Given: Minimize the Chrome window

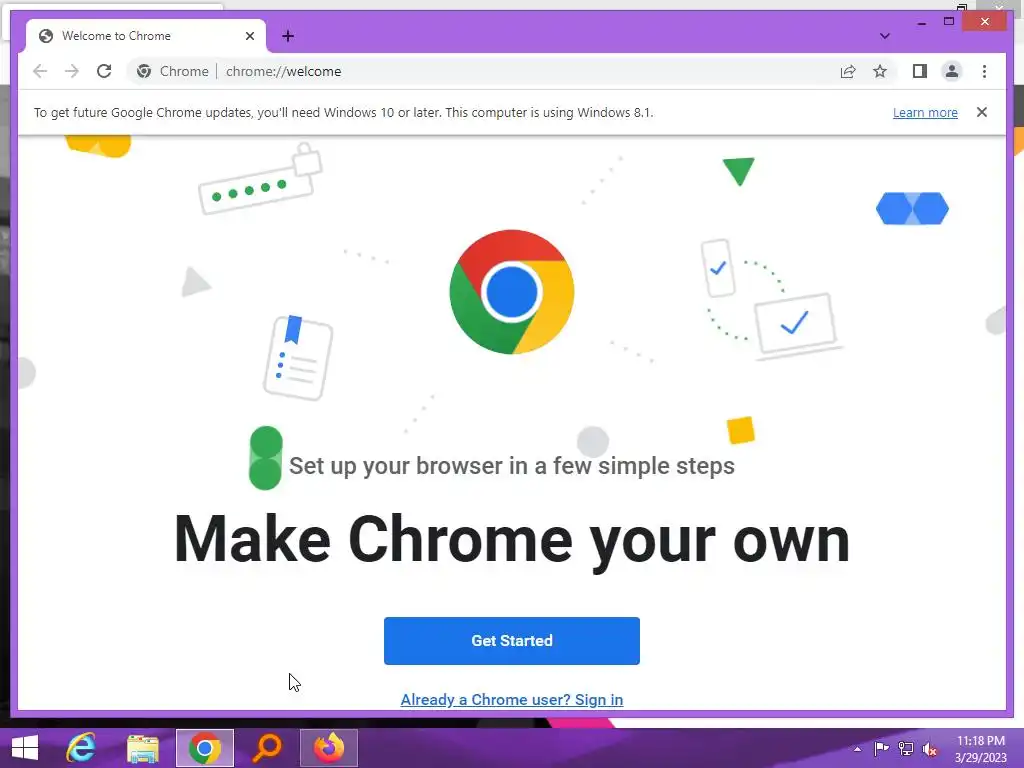Looking at the screenshot, I should [921, 22].
